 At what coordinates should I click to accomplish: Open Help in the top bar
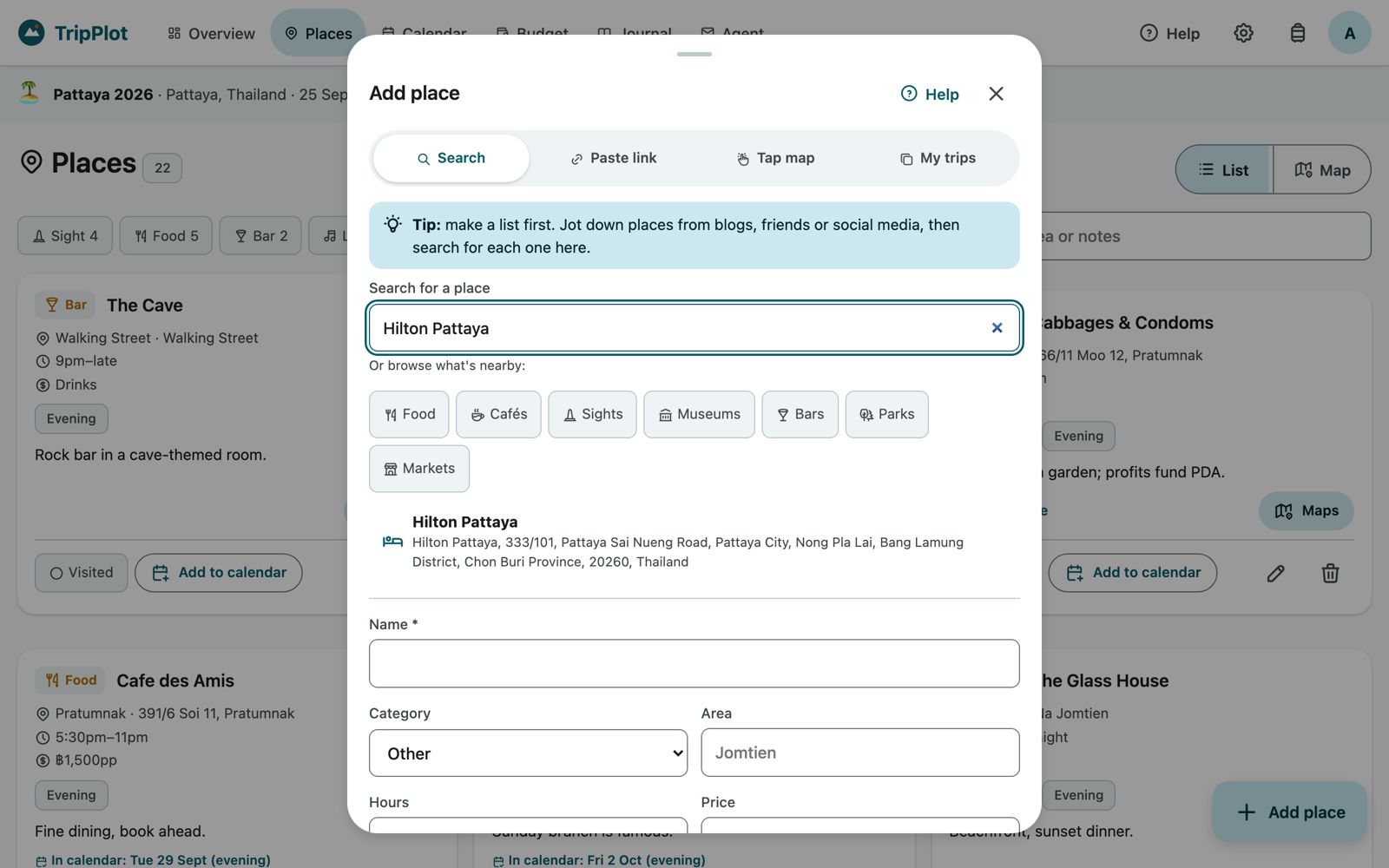coord(1169,33)
